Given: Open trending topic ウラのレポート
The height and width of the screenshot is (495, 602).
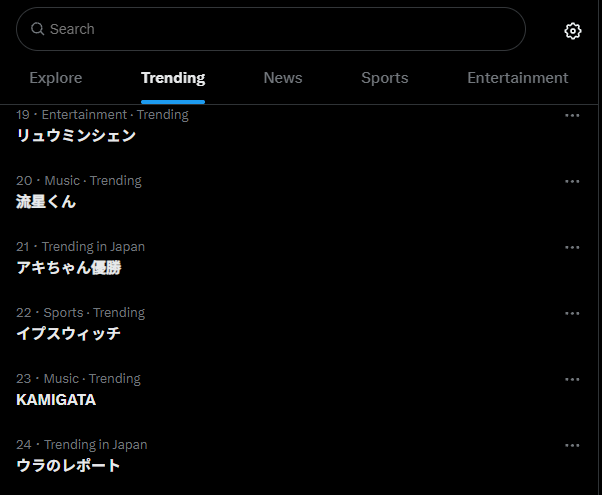Looking at the screenshot, I should pyautogui.click(x=68, y=466).
